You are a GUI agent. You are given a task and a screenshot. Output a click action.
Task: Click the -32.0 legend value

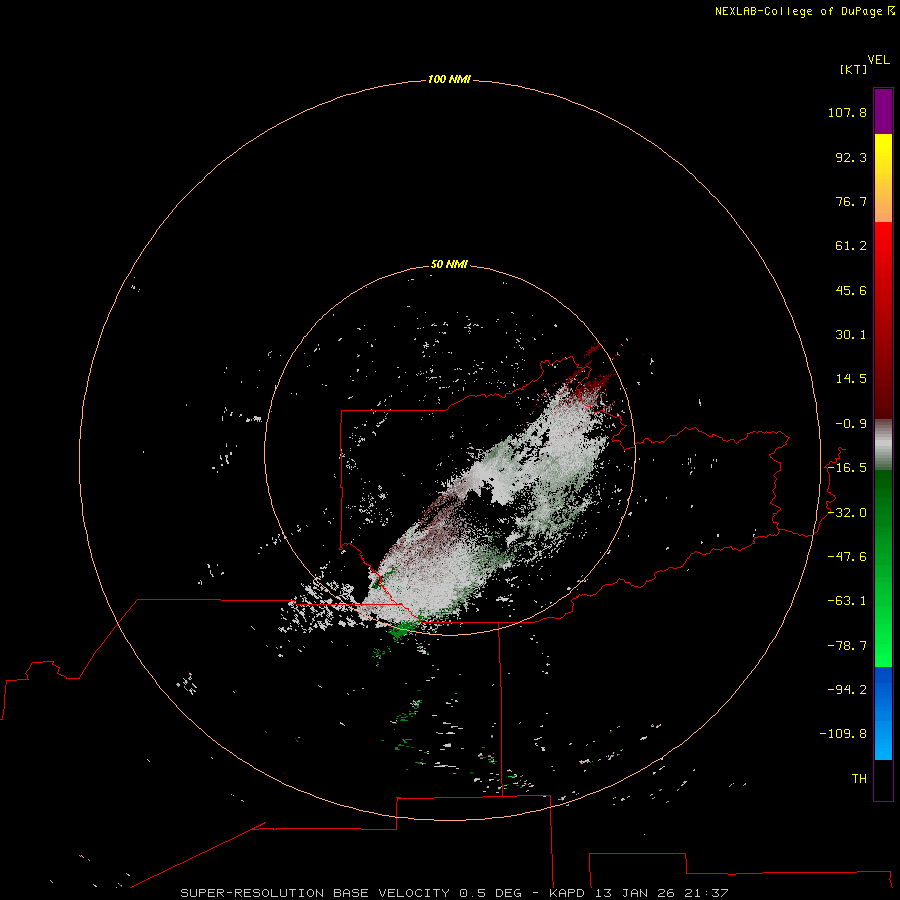click(847, 513)
